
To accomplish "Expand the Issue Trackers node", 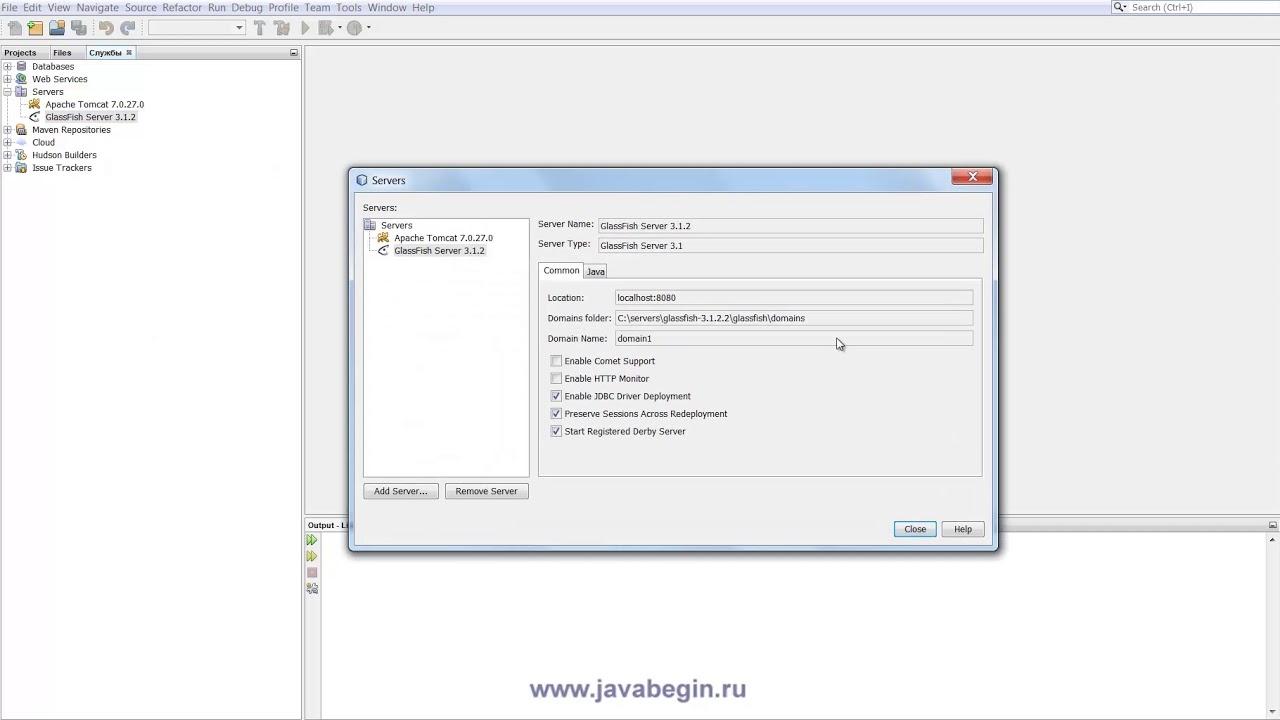I will [7, 168].
